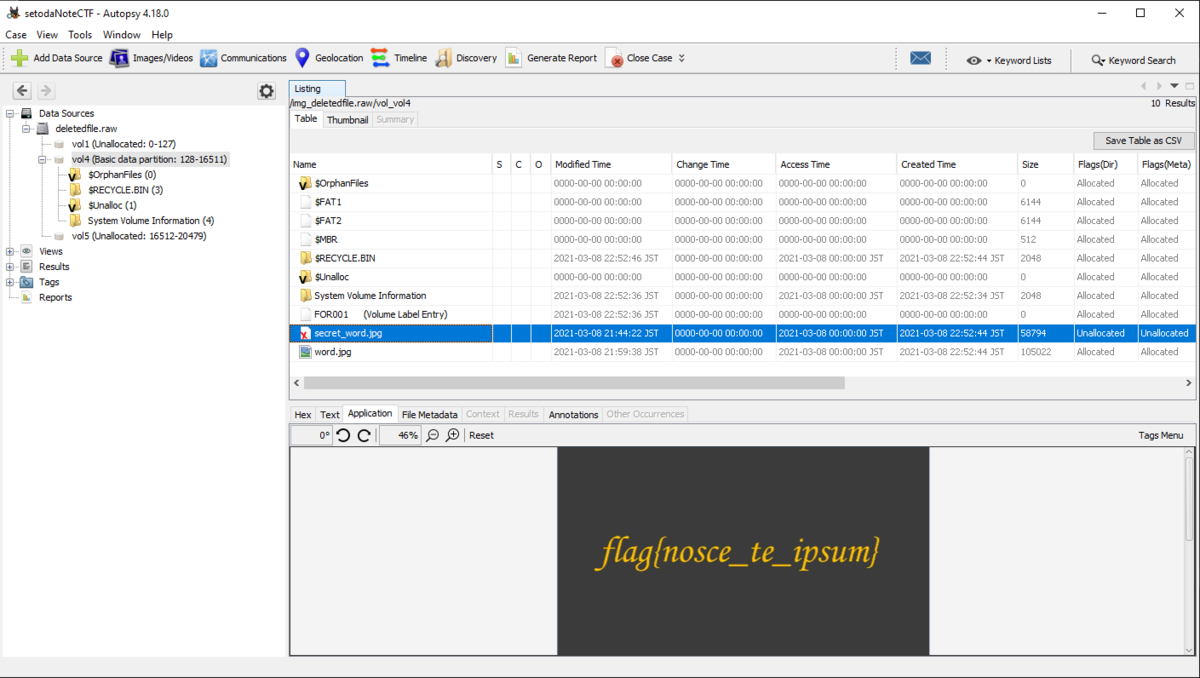Switch to the File Metadata tab

point(429,414)
